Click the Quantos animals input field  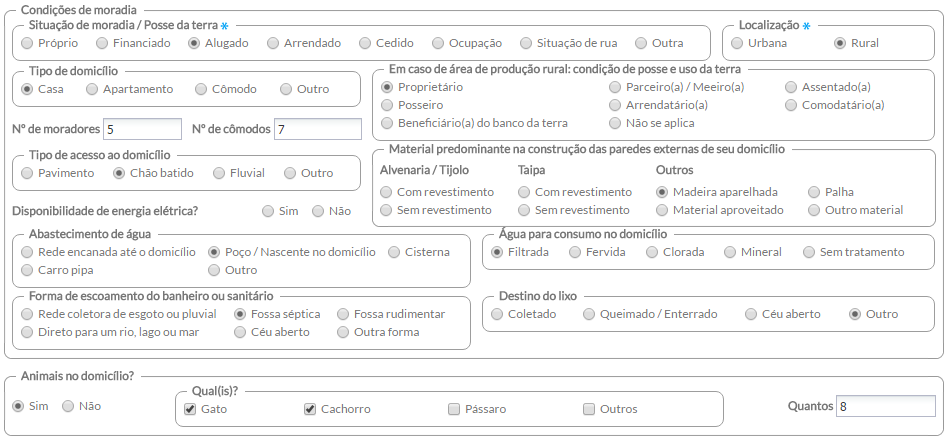point(885,406)
